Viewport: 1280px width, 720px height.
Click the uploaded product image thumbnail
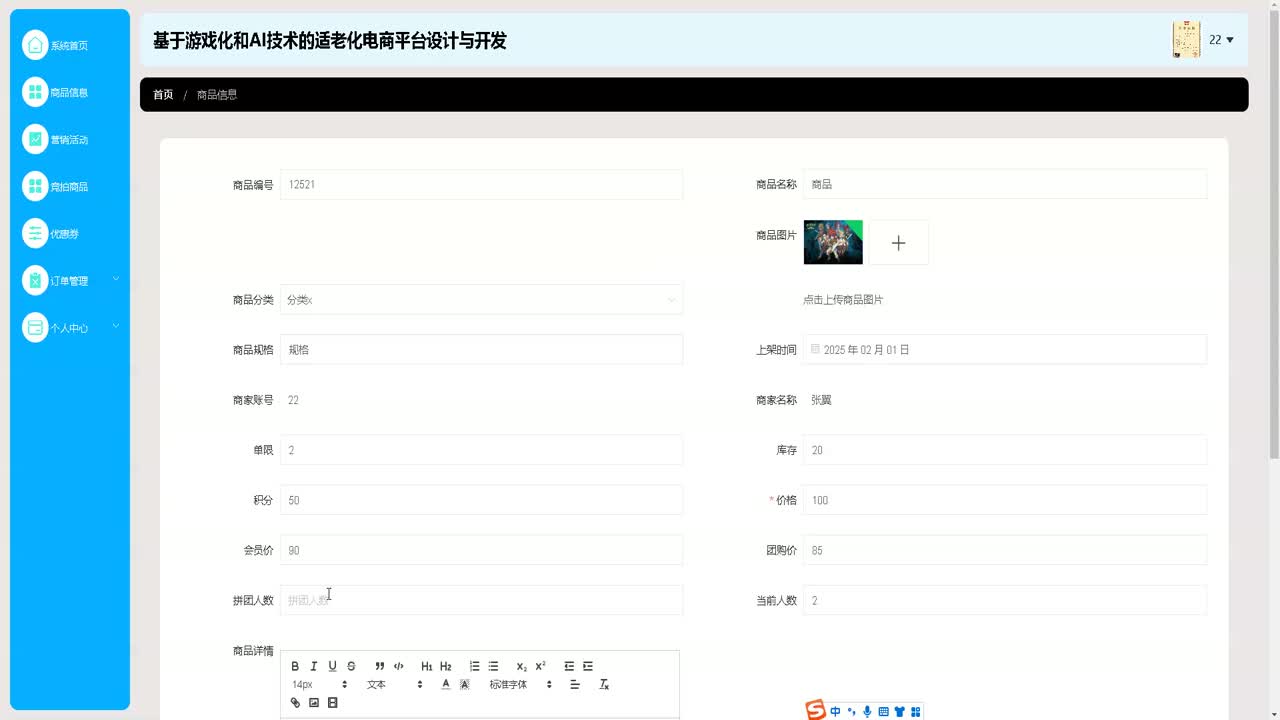pos(833,242)
